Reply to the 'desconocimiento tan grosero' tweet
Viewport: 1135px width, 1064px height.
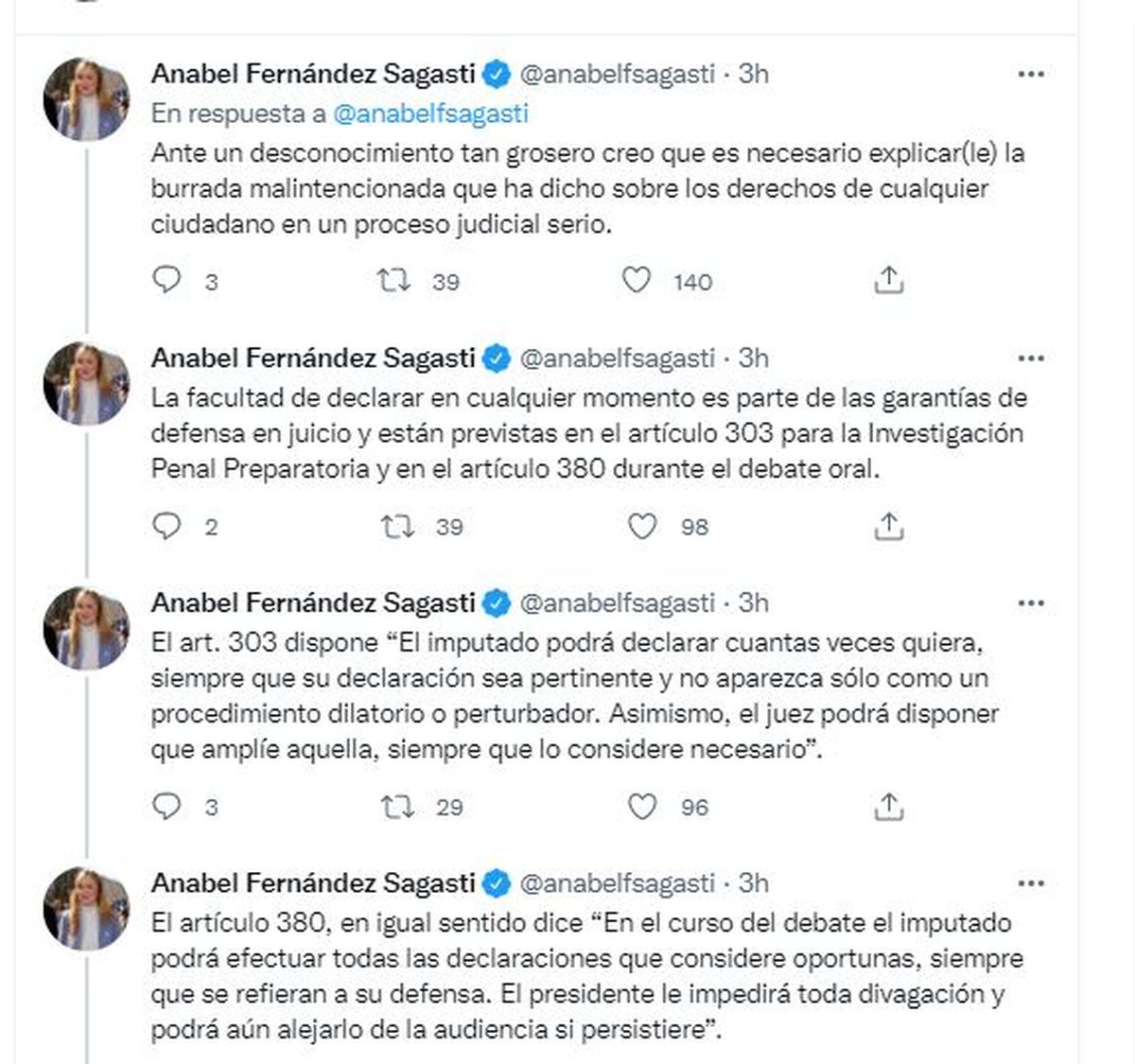pyautogui.click(x=167, y=280)
